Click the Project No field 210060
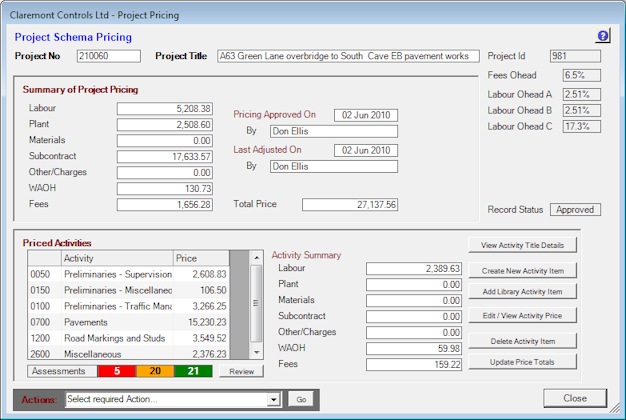Viewport: 626px width, 420px height. click(x=109, y=56)
